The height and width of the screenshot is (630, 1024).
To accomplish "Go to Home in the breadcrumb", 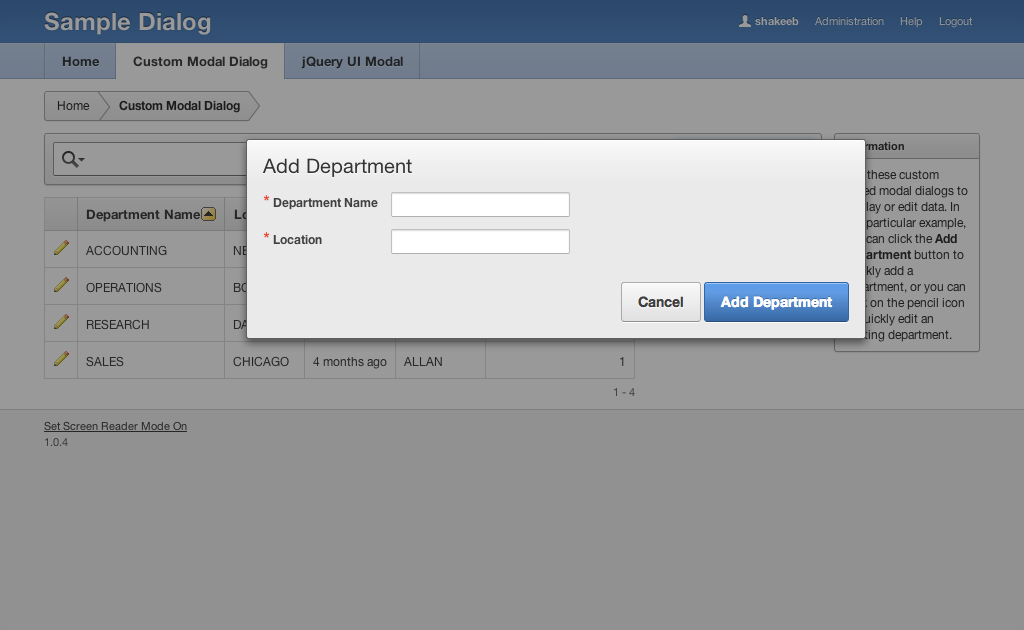I will point(73,106).
